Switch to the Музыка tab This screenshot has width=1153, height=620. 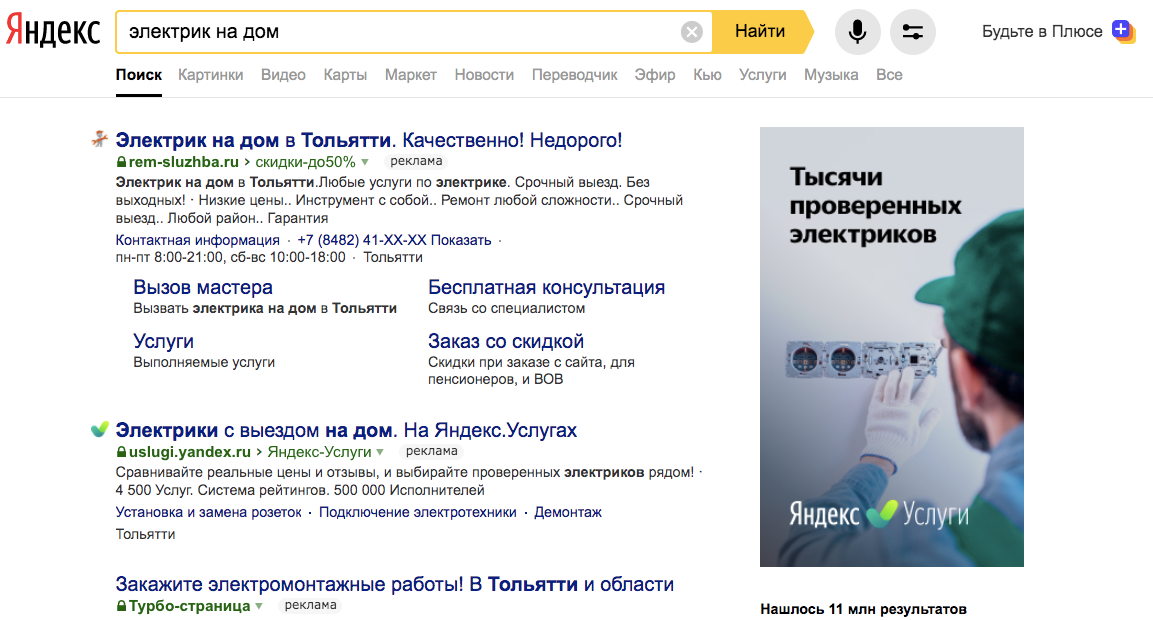click(x=831, y=75)
